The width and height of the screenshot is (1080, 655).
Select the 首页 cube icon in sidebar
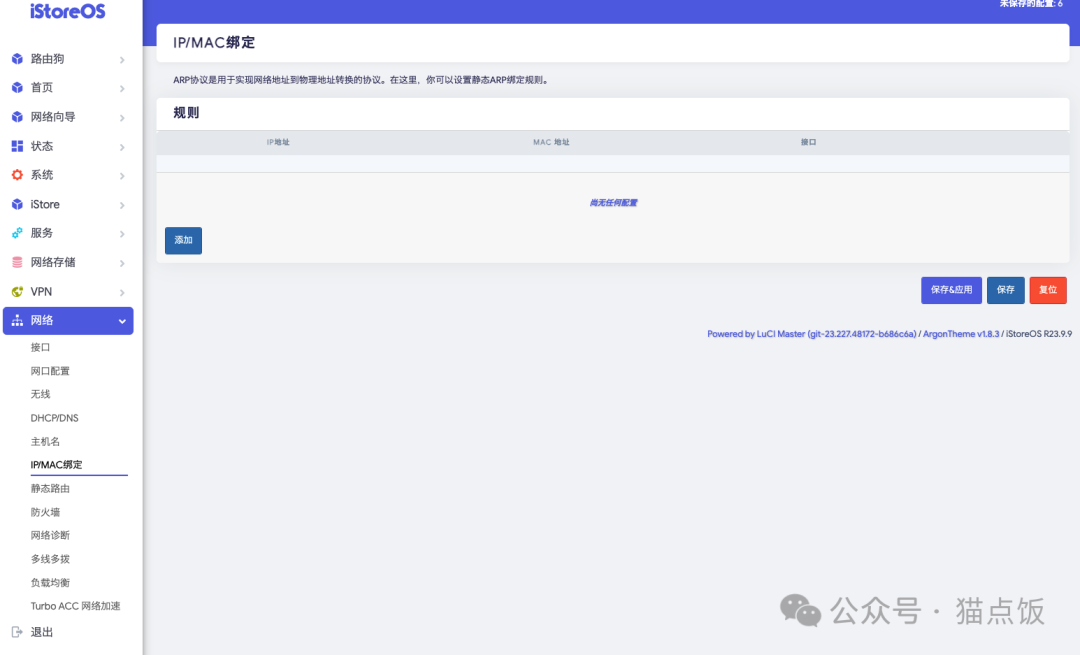pos(16,87)
